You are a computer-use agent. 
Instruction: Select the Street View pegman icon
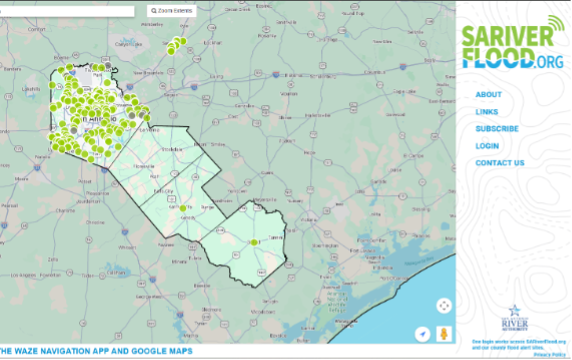tap(444, 334)
